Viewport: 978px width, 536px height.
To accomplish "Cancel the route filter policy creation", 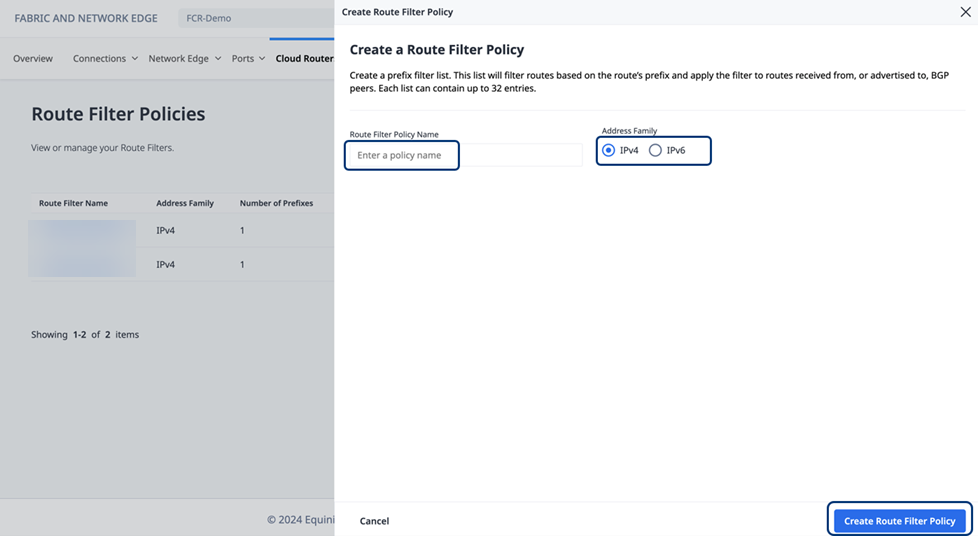I will click(x=374, y=521).
